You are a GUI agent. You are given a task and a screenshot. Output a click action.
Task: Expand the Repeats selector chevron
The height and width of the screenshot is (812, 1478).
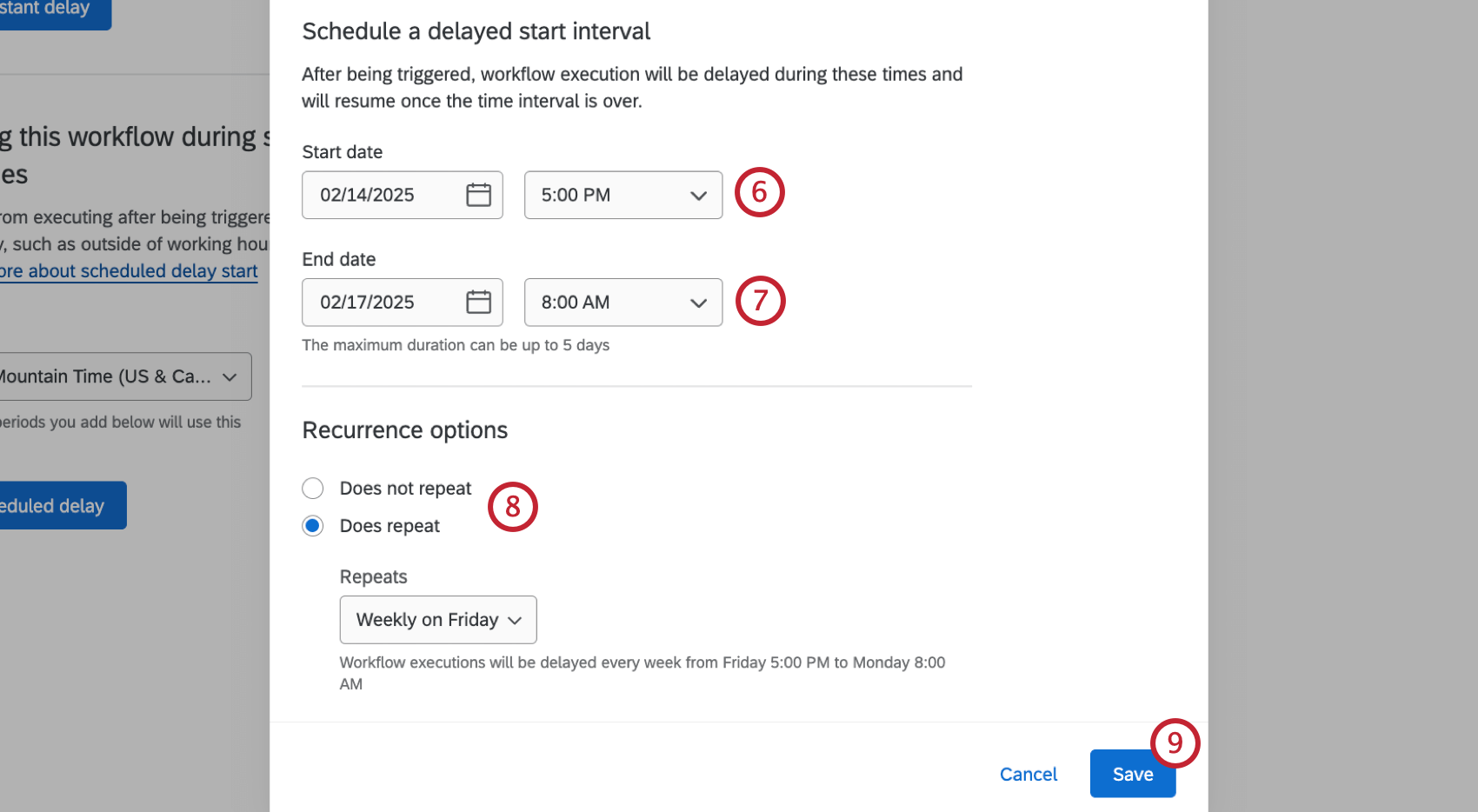point(518,619)
